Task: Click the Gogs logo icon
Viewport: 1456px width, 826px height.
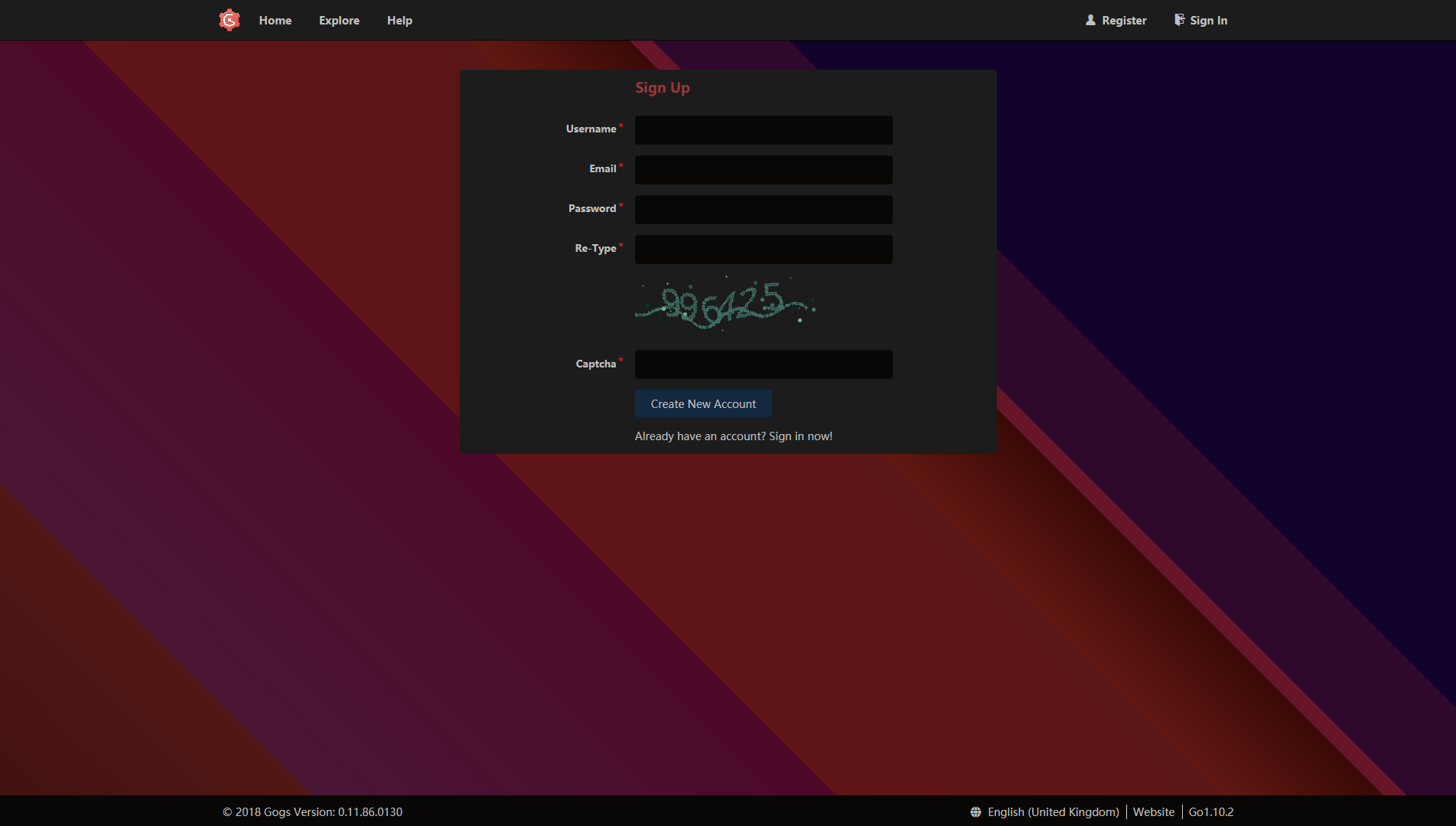Action: (x=230, y=20)
